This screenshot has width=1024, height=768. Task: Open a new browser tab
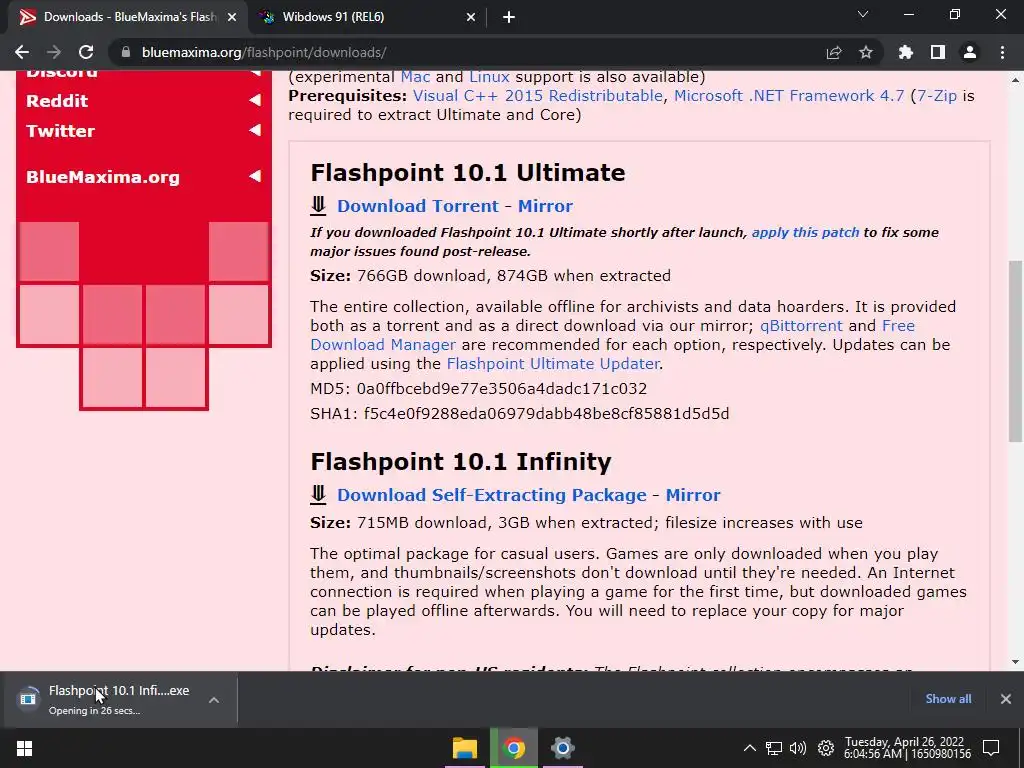[509, 17]
